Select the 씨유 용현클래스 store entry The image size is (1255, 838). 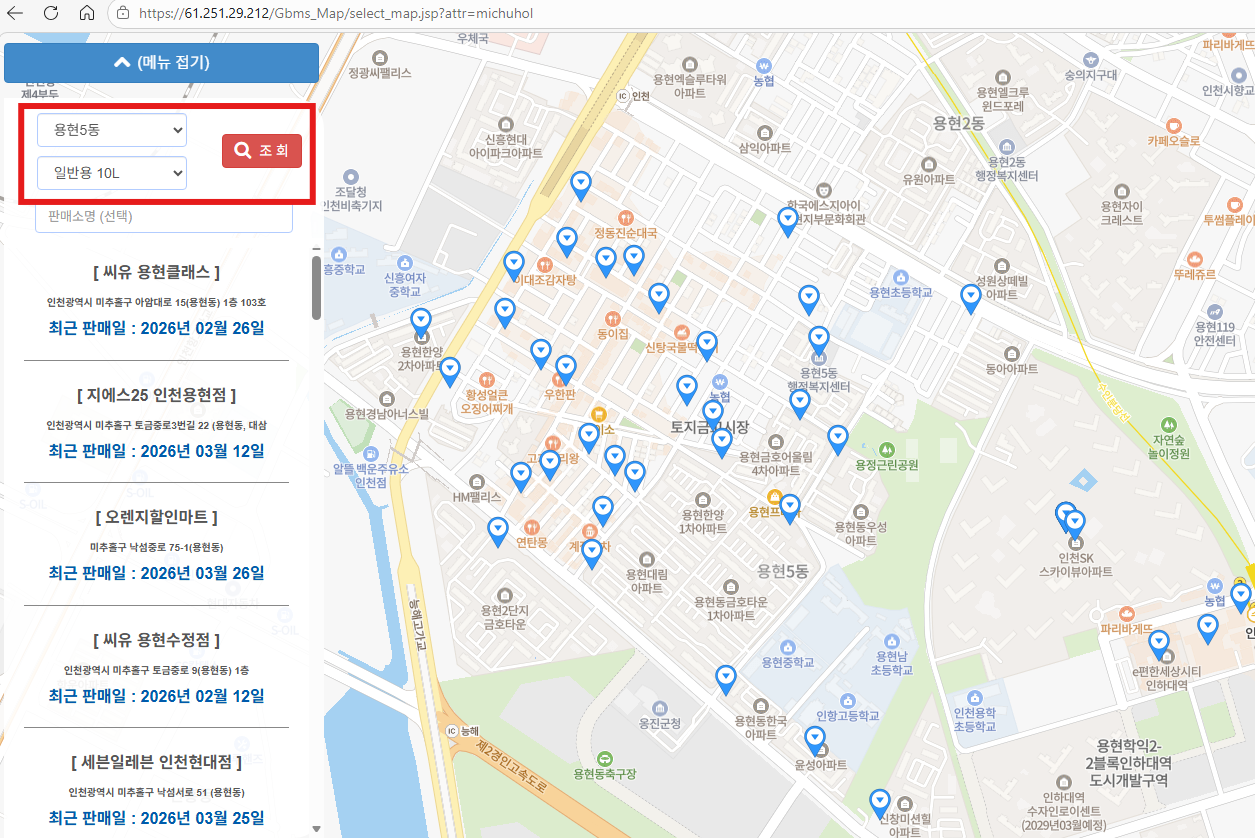[x=157, y=299]
